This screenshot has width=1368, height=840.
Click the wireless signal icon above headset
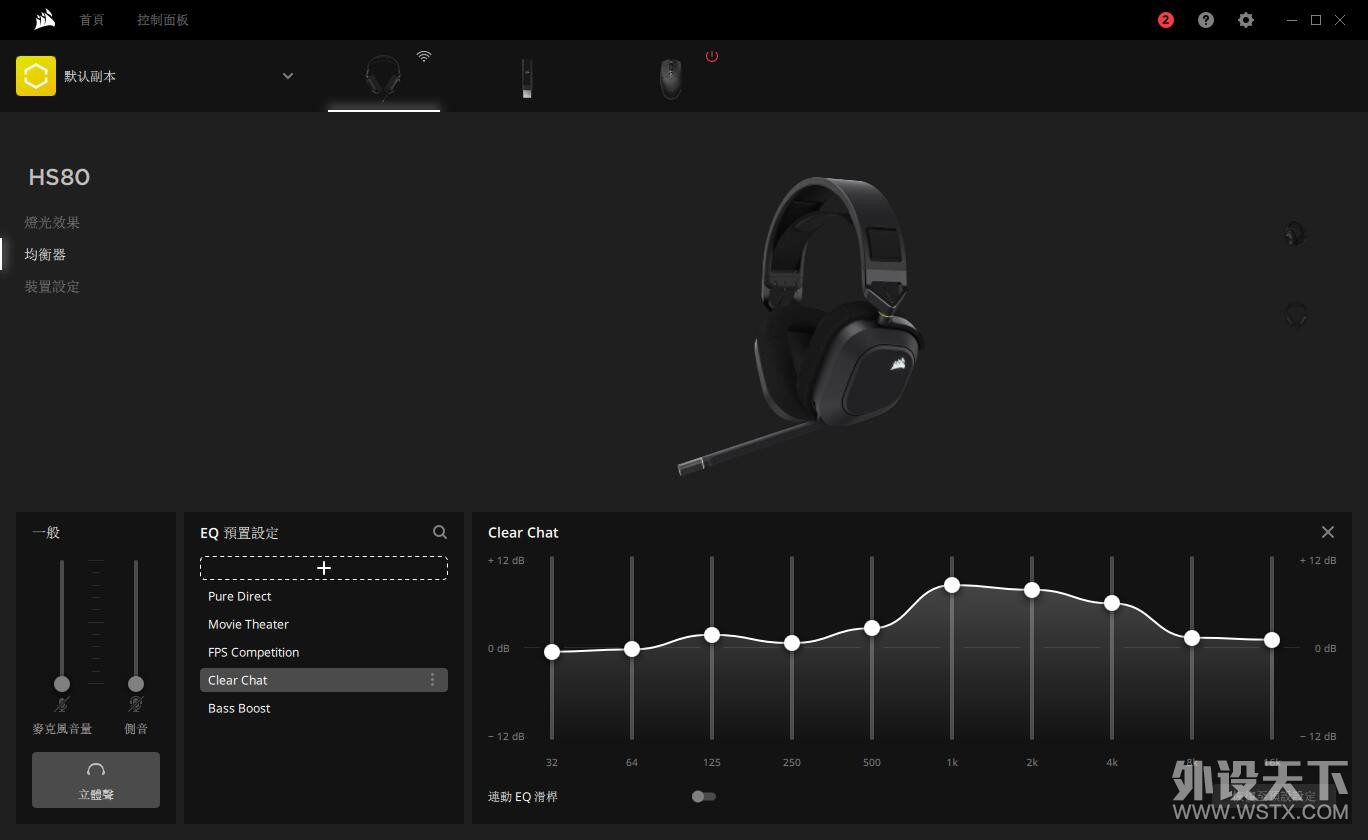pos(424,56)
